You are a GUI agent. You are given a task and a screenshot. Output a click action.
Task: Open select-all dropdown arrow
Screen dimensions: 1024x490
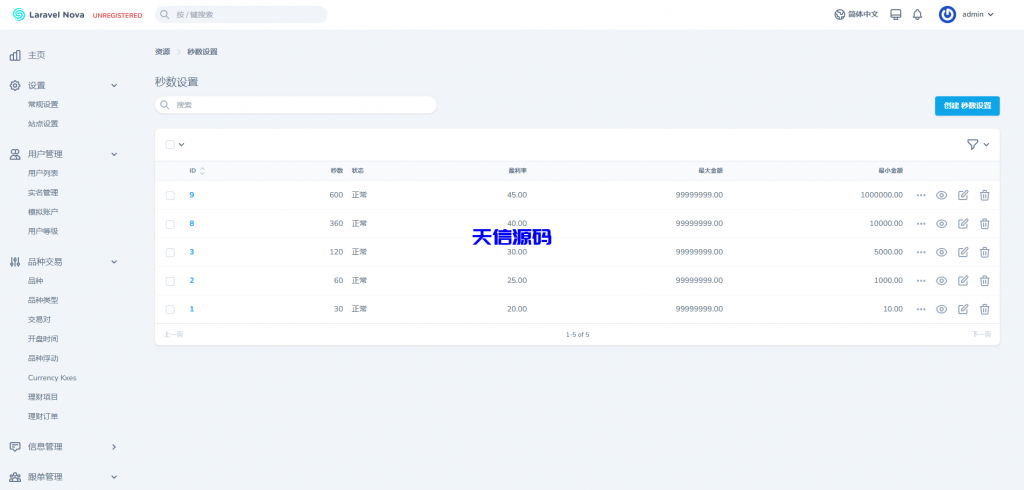point(182,144)
